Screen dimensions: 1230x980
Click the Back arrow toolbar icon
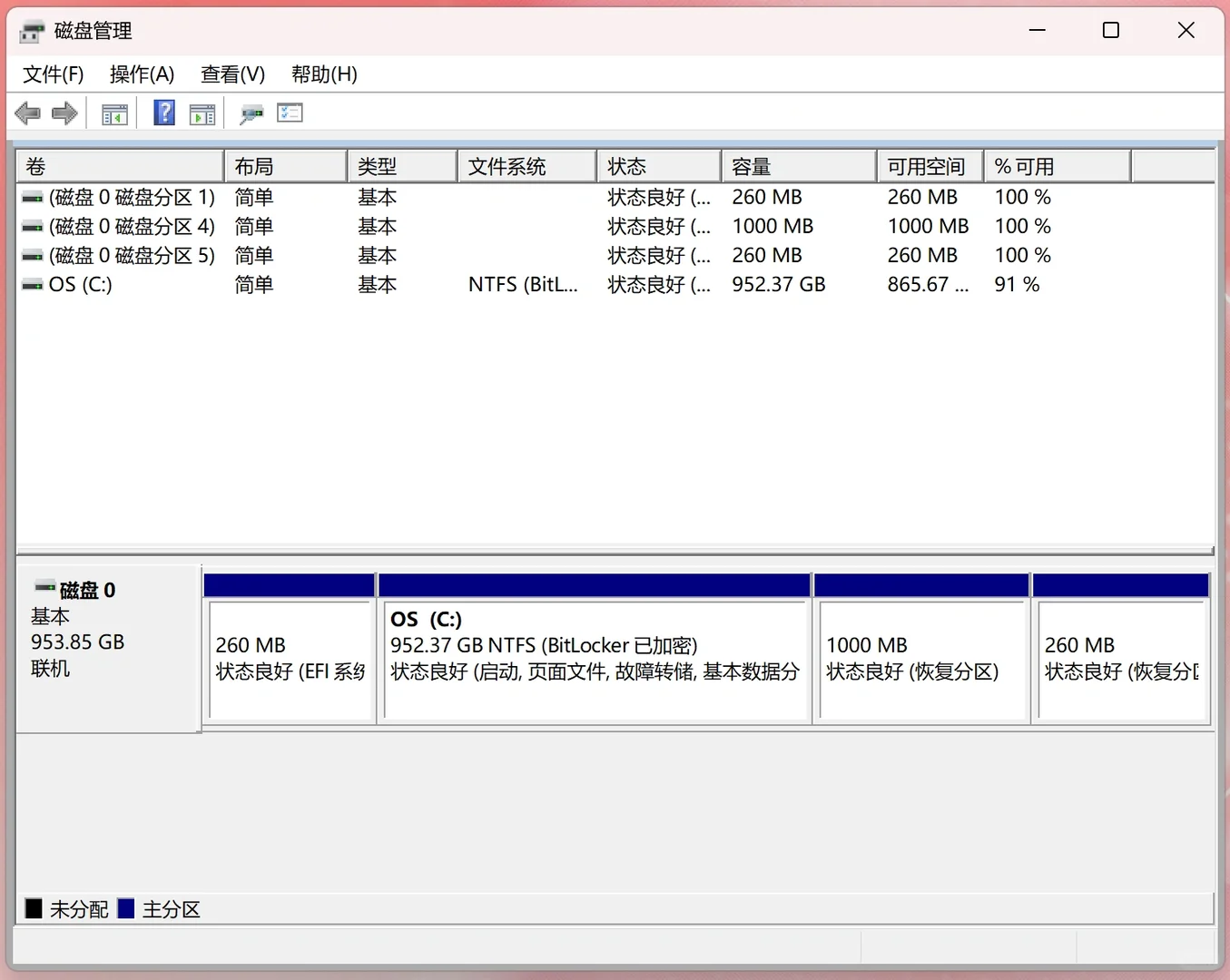coord(28,113)
